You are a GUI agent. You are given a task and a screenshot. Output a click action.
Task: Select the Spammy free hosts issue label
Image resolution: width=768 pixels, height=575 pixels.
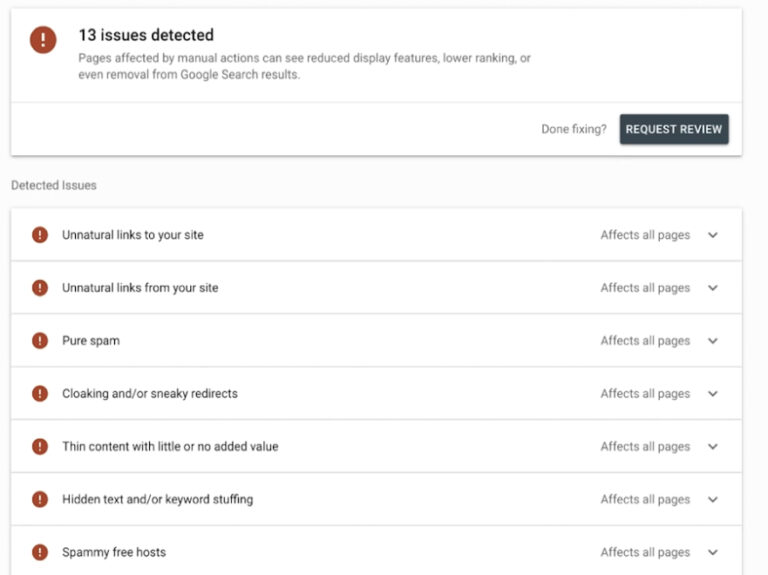point(114,552)
